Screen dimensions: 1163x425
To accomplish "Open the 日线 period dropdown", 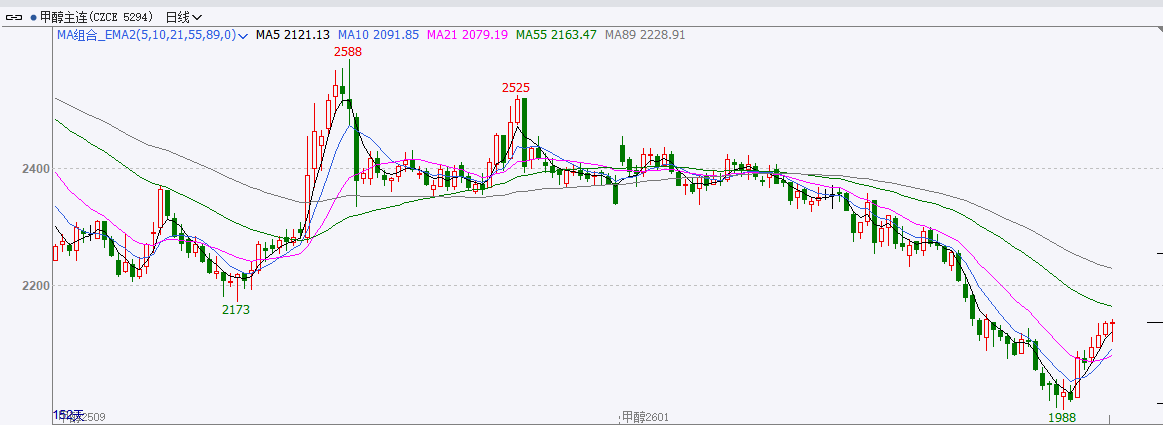I will pyautogui.click(x=183, y=17).
